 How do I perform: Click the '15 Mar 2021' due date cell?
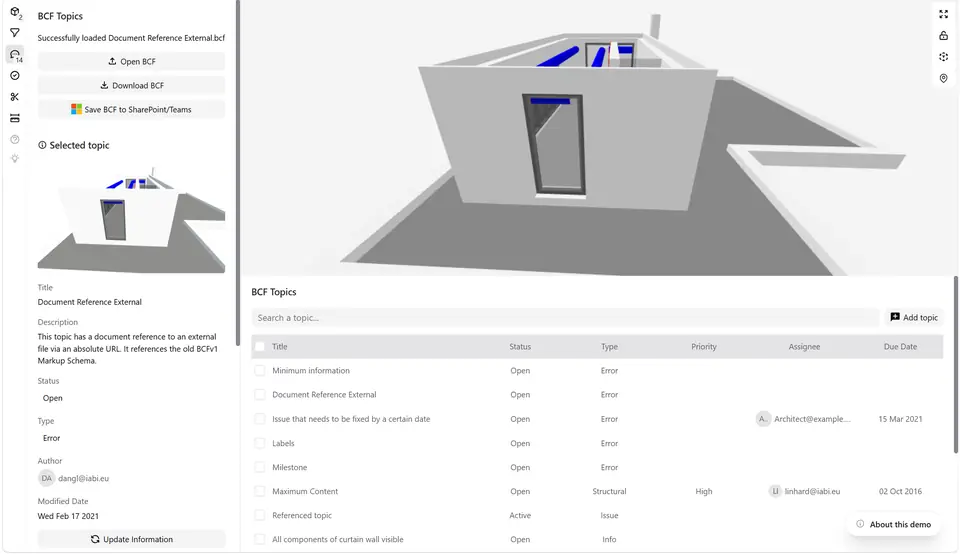(x=900, y=419)
